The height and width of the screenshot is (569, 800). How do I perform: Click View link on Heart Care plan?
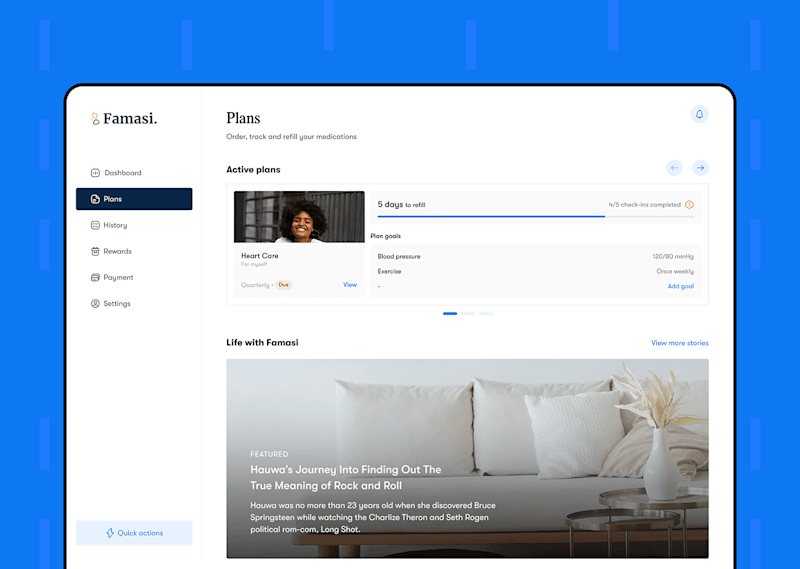pos(350,285)
